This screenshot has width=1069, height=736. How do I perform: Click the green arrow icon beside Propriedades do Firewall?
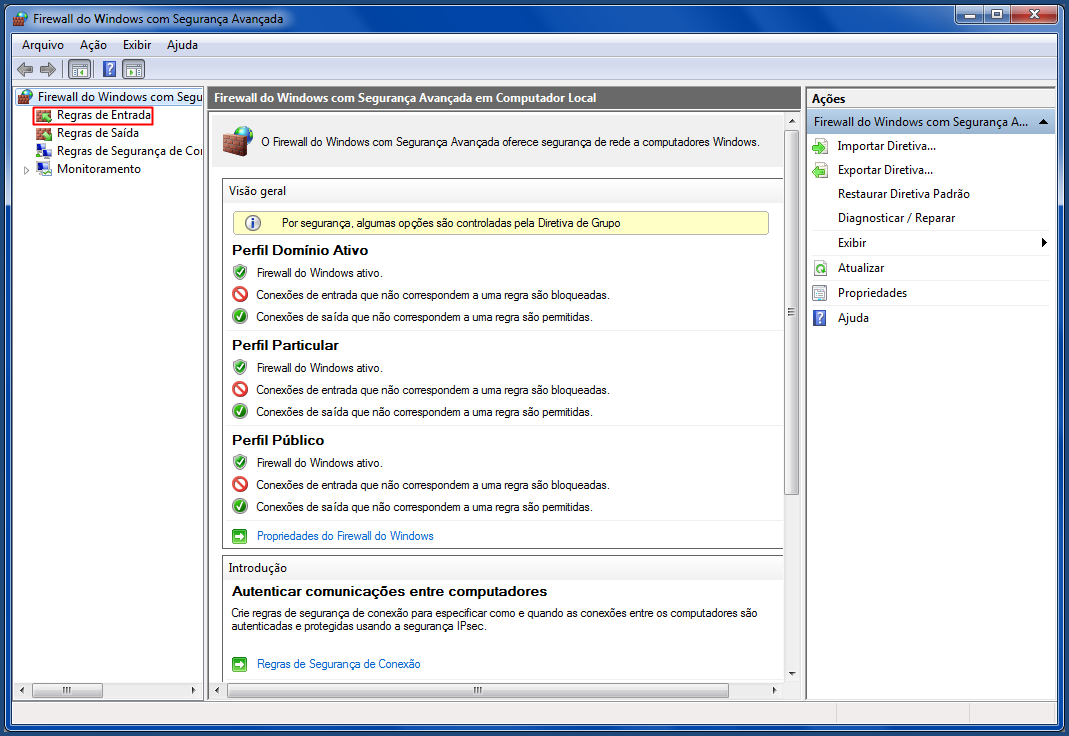240,536
